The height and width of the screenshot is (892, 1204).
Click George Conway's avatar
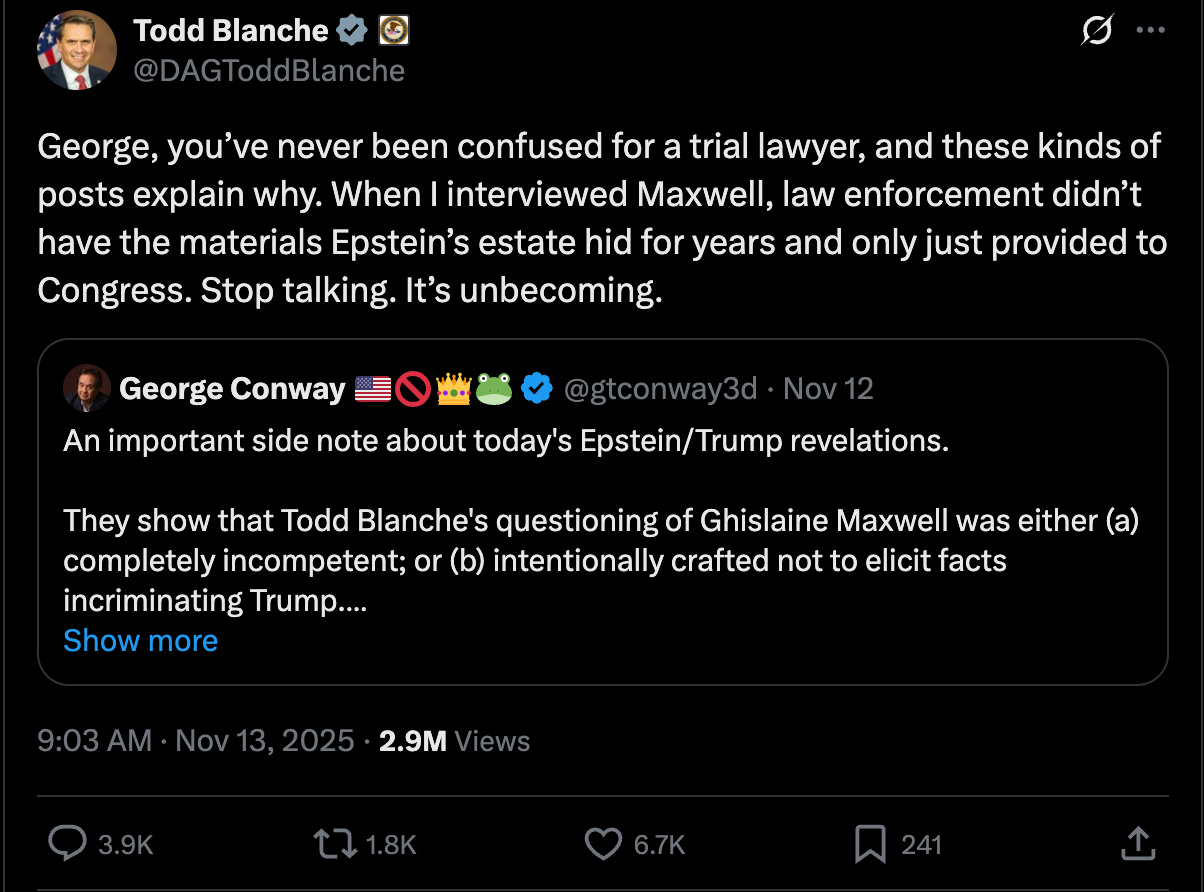[87, 389]
